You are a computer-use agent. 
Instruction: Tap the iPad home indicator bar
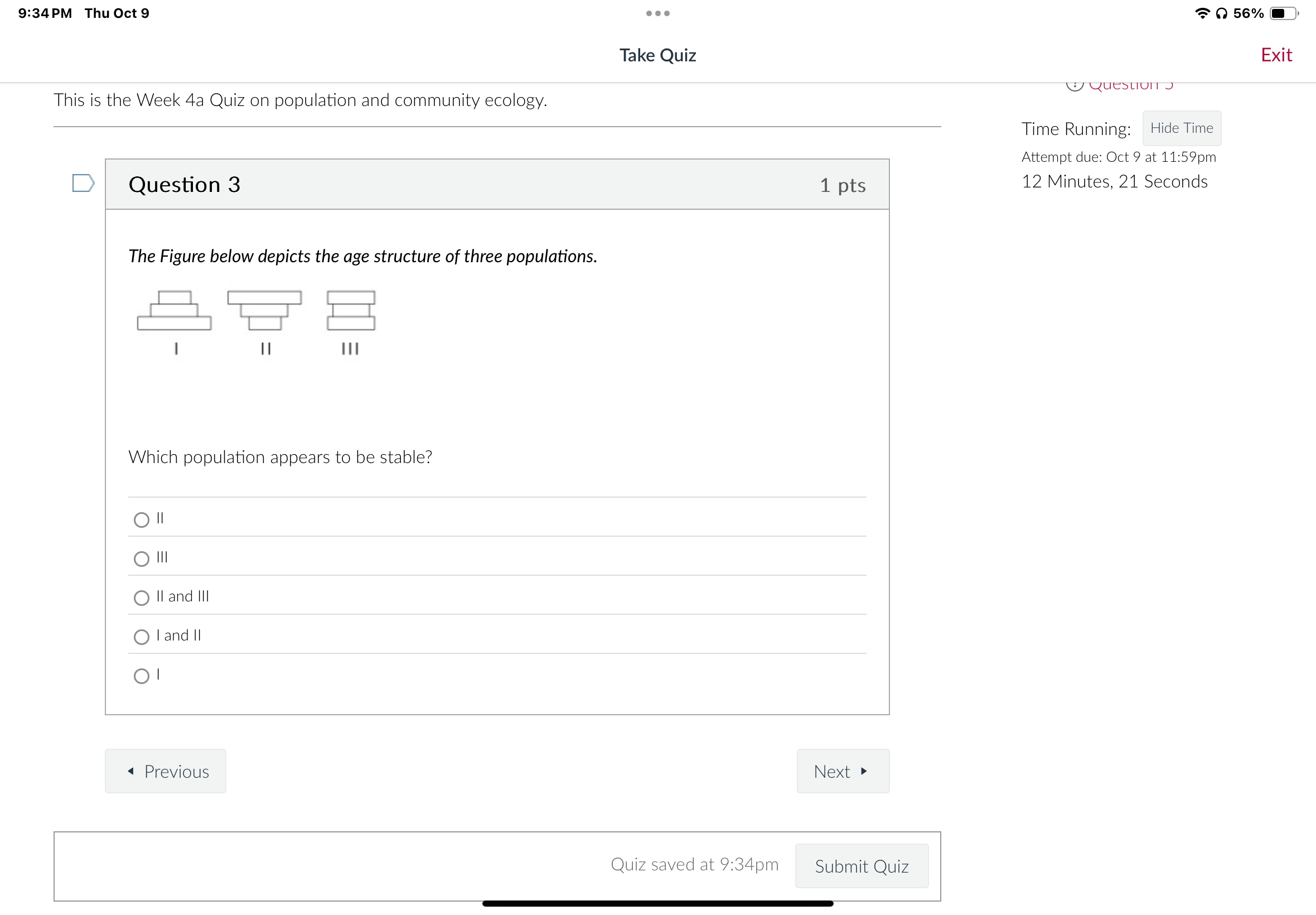pyautogui.click(x=657, y=902)
